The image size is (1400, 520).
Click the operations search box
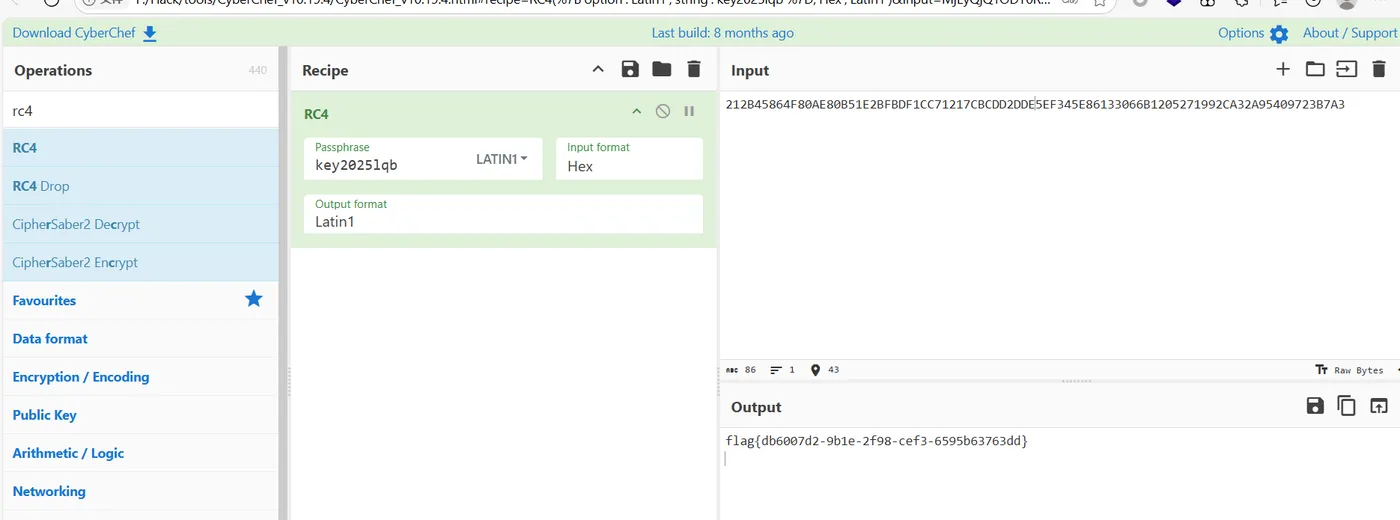point(139,111)
